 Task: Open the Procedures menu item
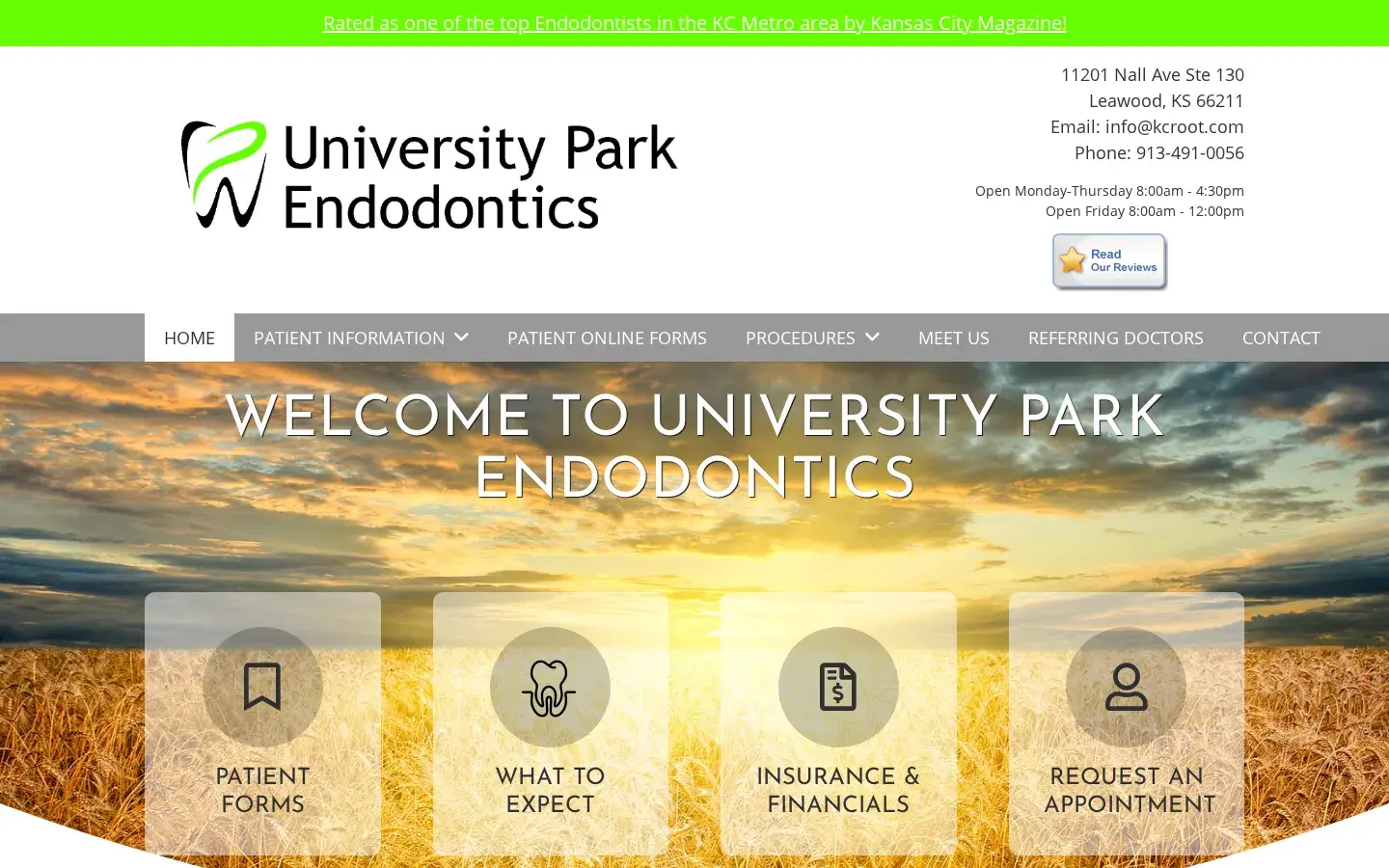point(800,338)
